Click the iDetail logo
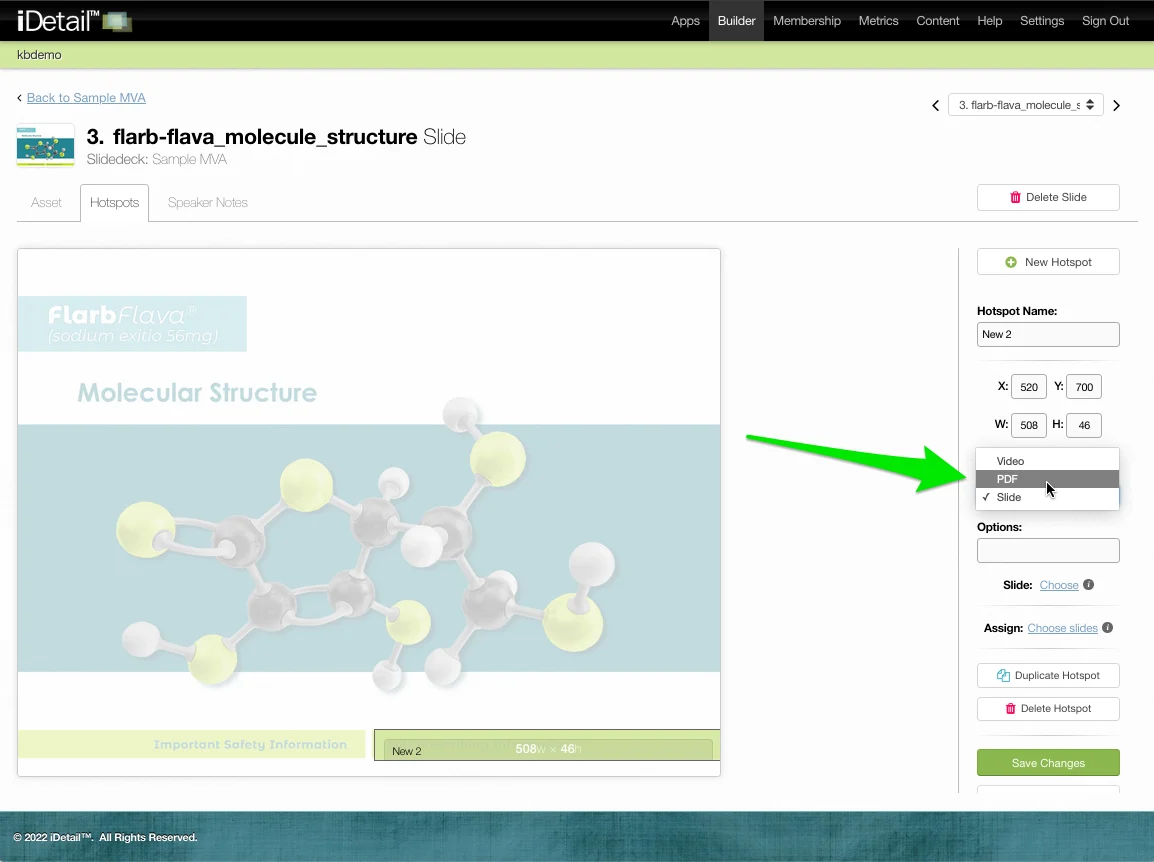Screen dimensions: 1154x862 pyautogui.click(x=74, y=20)
